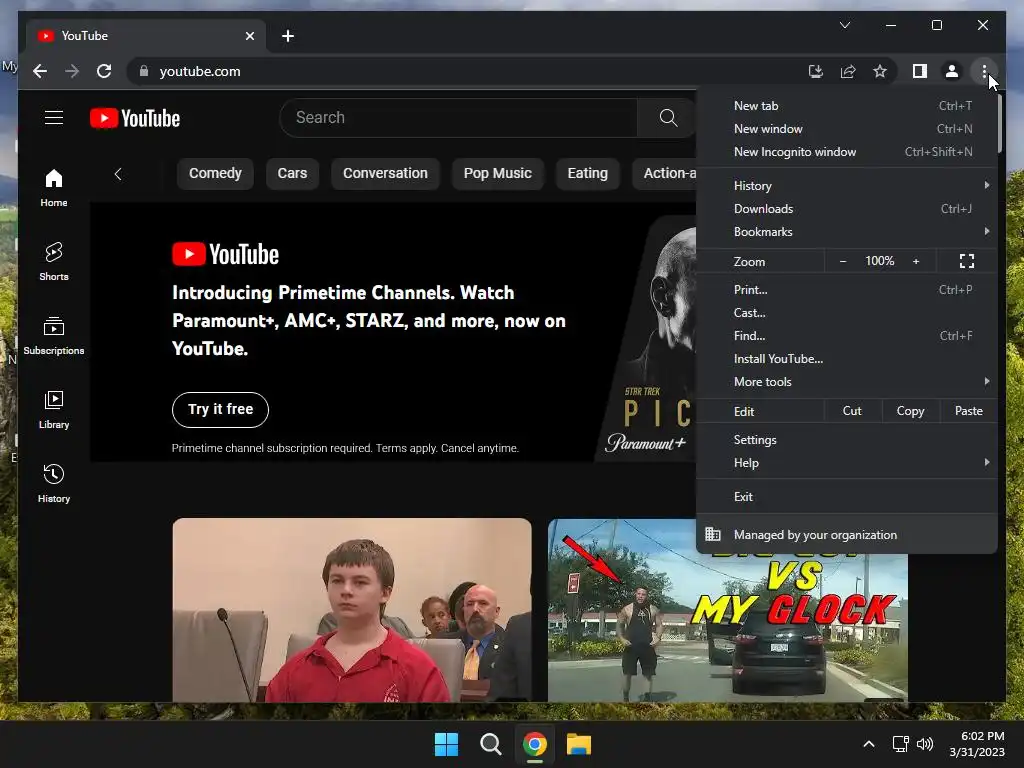Viewport: 1024px width, 768px height.
Task: Expand the Help submenu
Action: pyautogui.click(x=846, y=462)
